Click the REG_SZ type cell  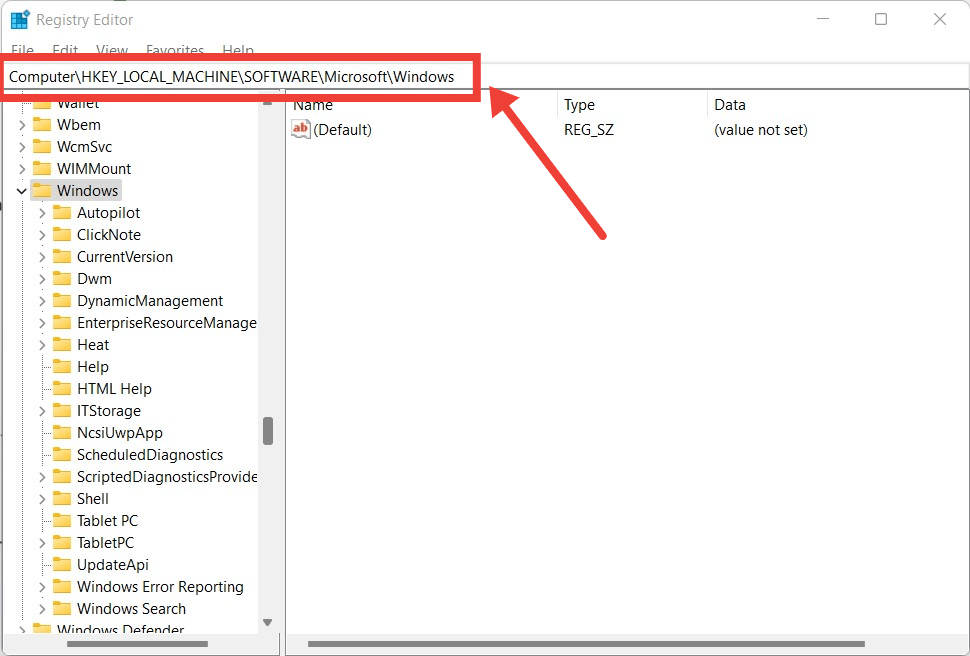tap(589, 130)
